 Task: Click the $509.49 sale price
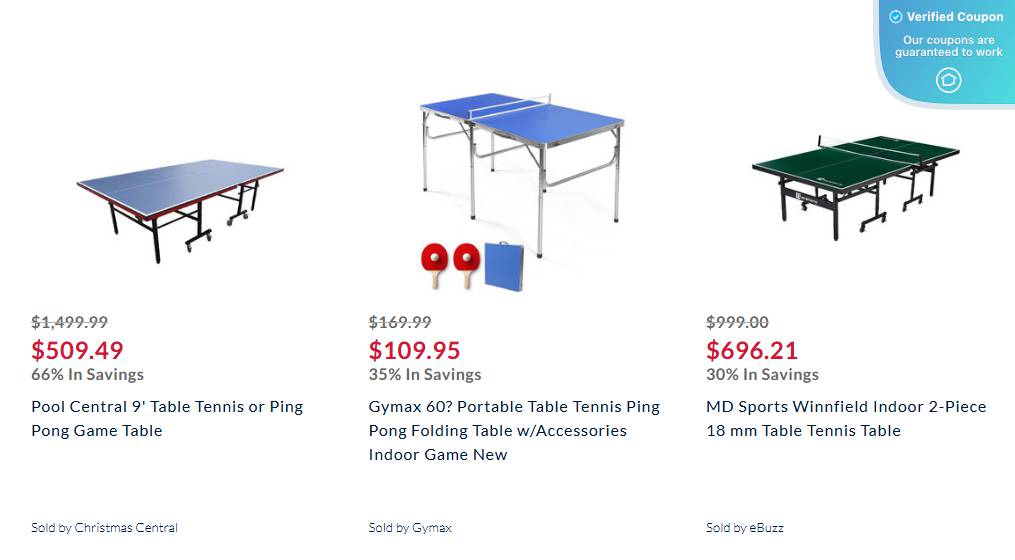[x=77, y=350]
